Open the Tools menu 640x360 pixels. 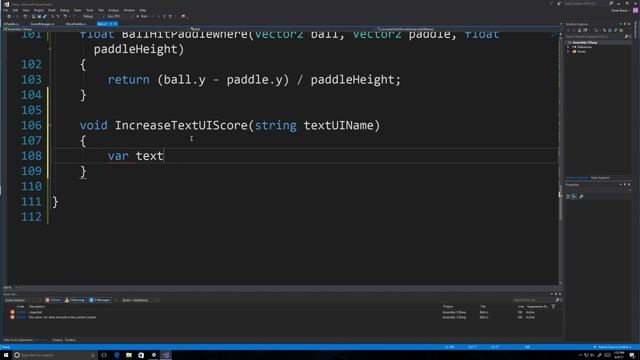pyautogui.click(x=89, y=10)
